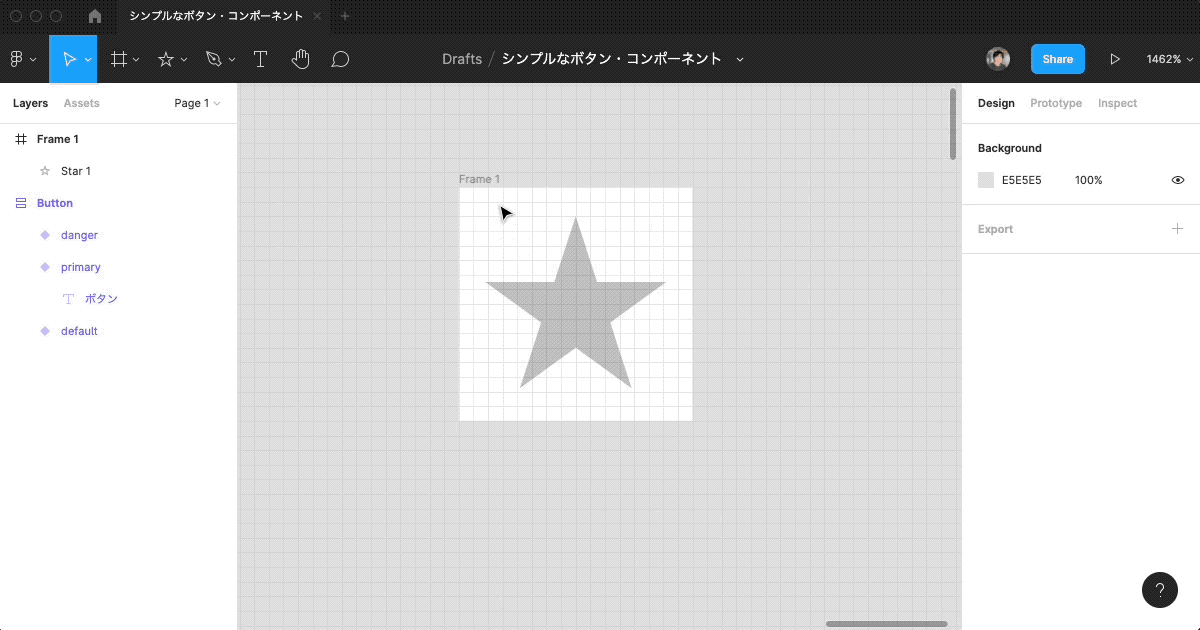Screen dimensions: 1200x630
Task: Open the Figma main menu
Action: [18, 59]
